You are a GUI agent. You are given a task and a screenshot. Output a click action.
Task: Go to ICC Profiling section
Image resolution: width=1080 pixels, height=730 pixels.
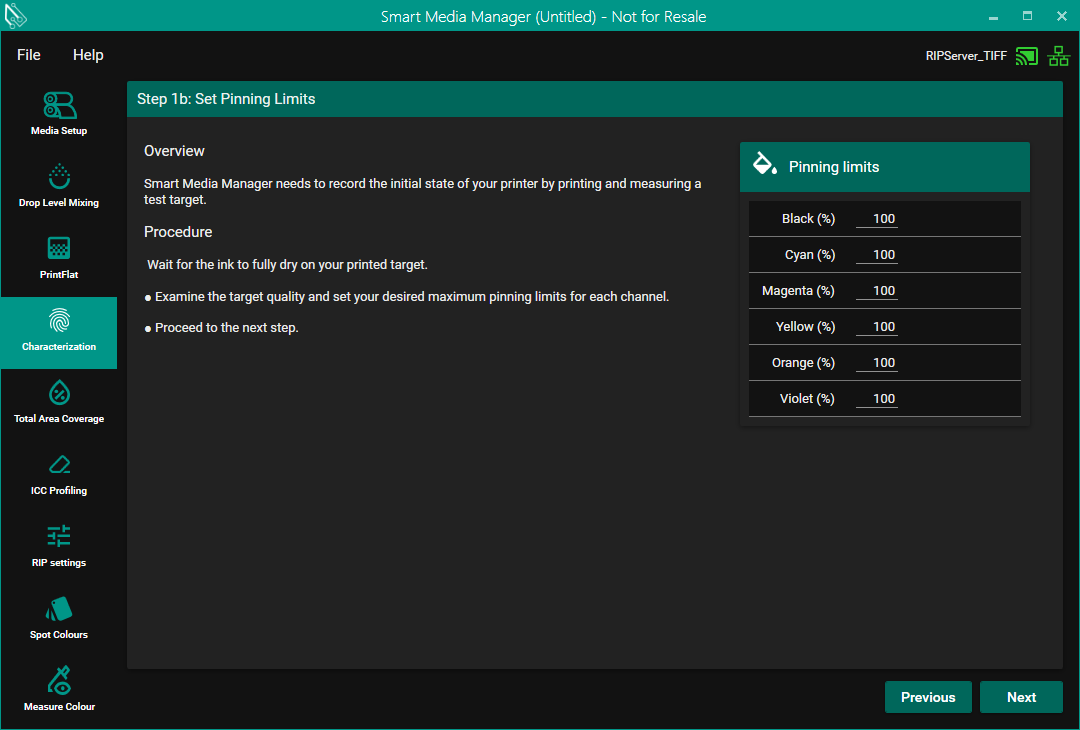pyautogui.click(x=59, y=474)
